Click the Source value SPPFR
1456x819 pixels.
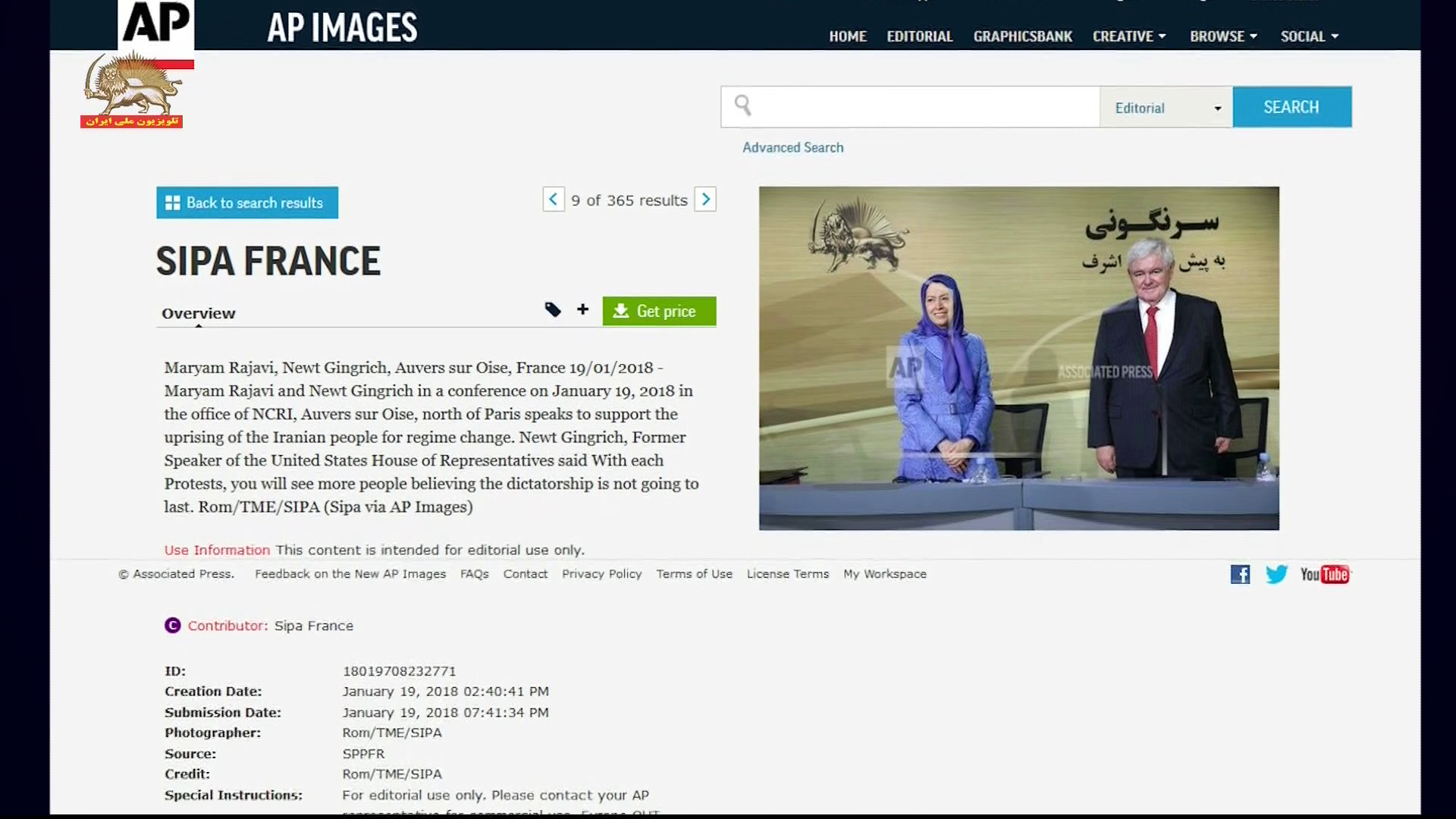pos(363,754)
